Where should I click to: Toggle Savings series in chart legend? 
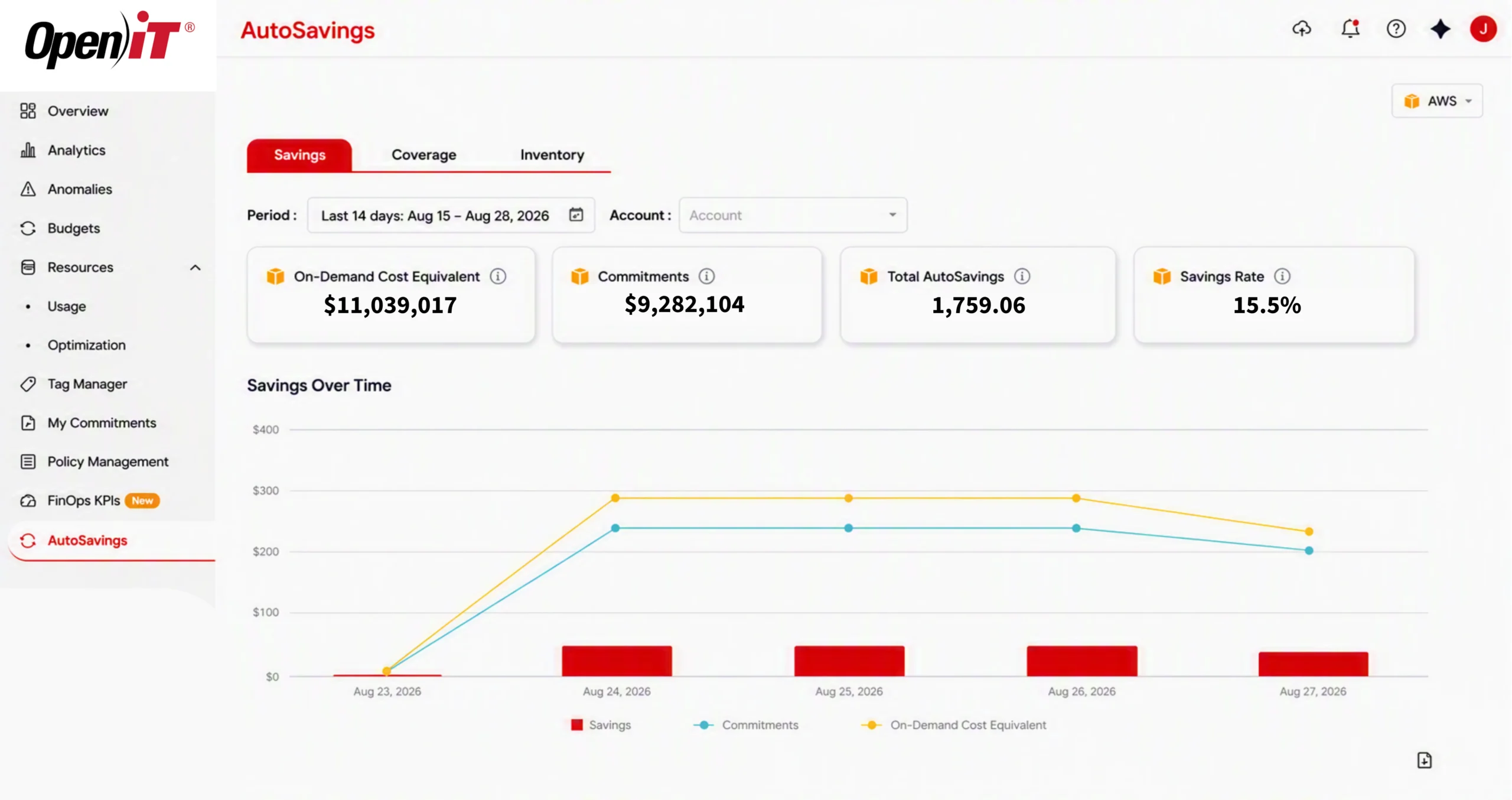point(601,725)
